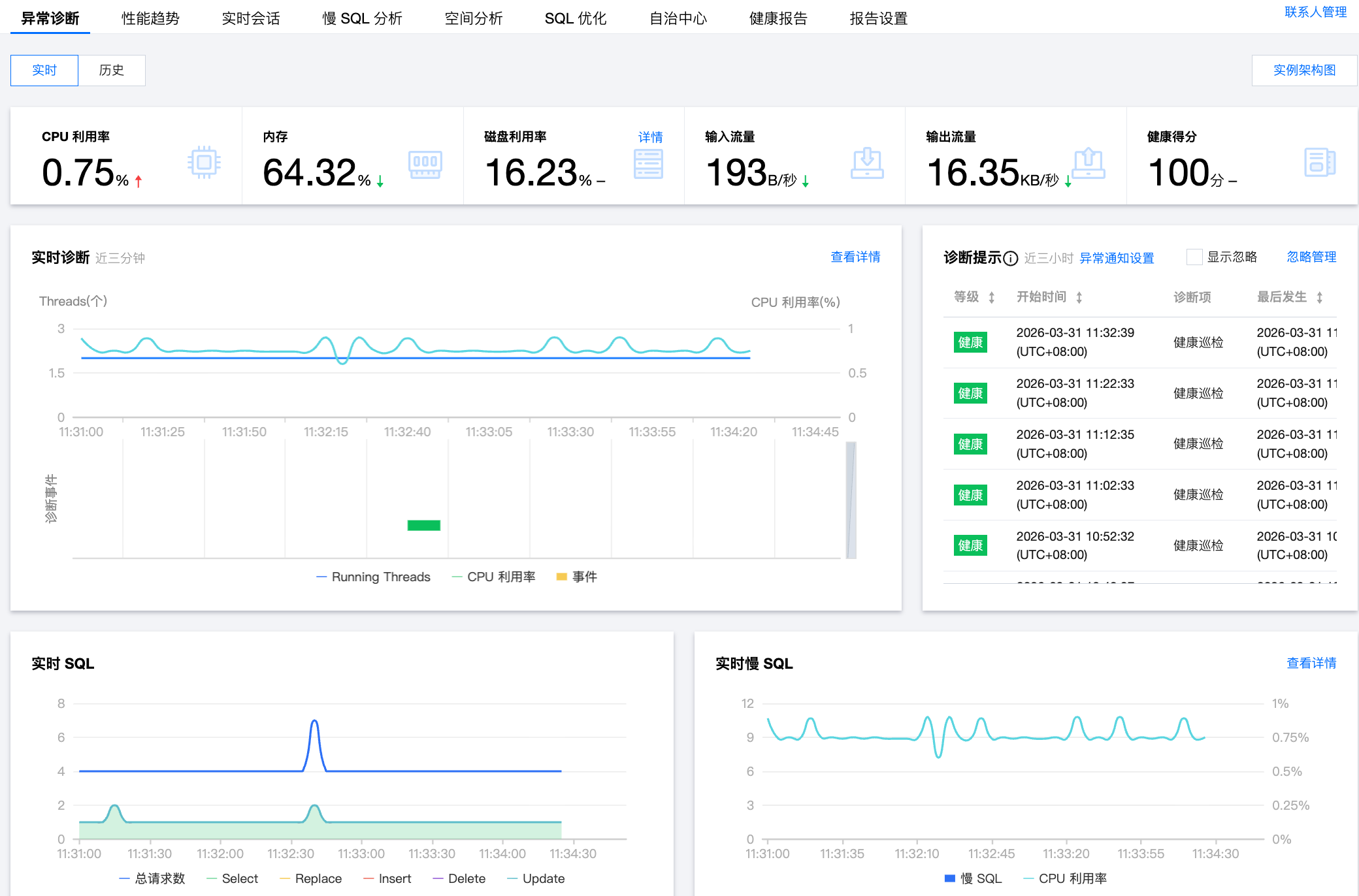This screenshot has width=1359, height=896.
Task: Click the health score report icon
Action: click(1319, 163)
